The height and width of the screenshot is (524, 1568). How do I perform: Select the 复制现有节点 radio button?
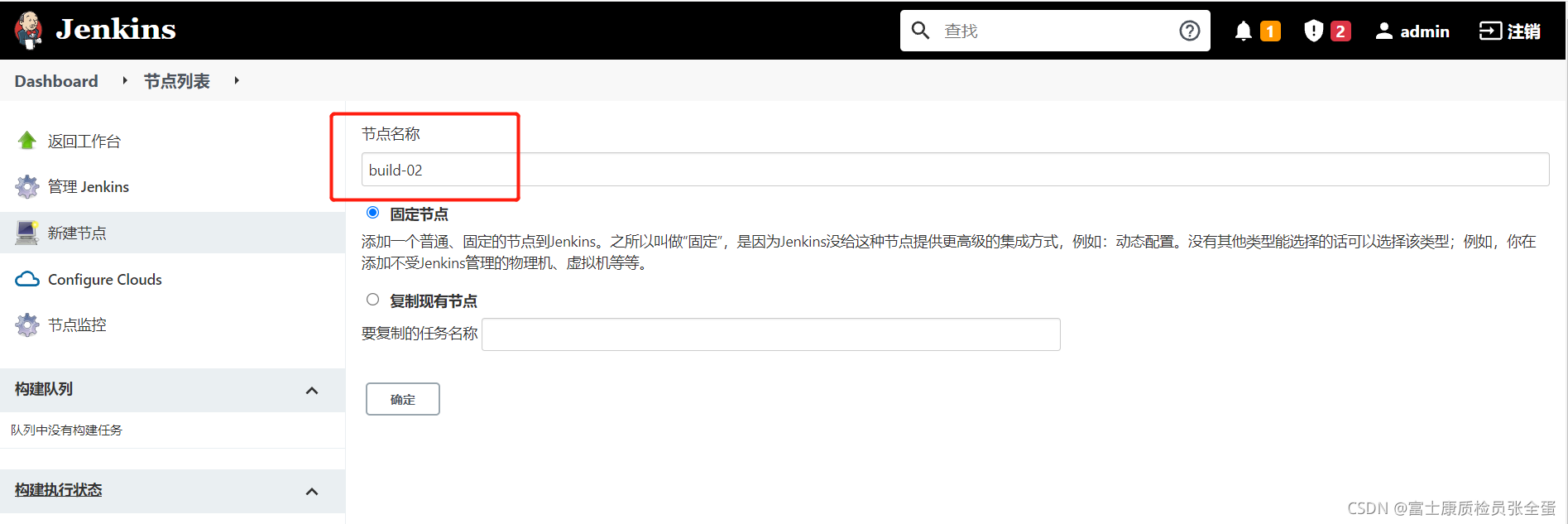[373, 300]
